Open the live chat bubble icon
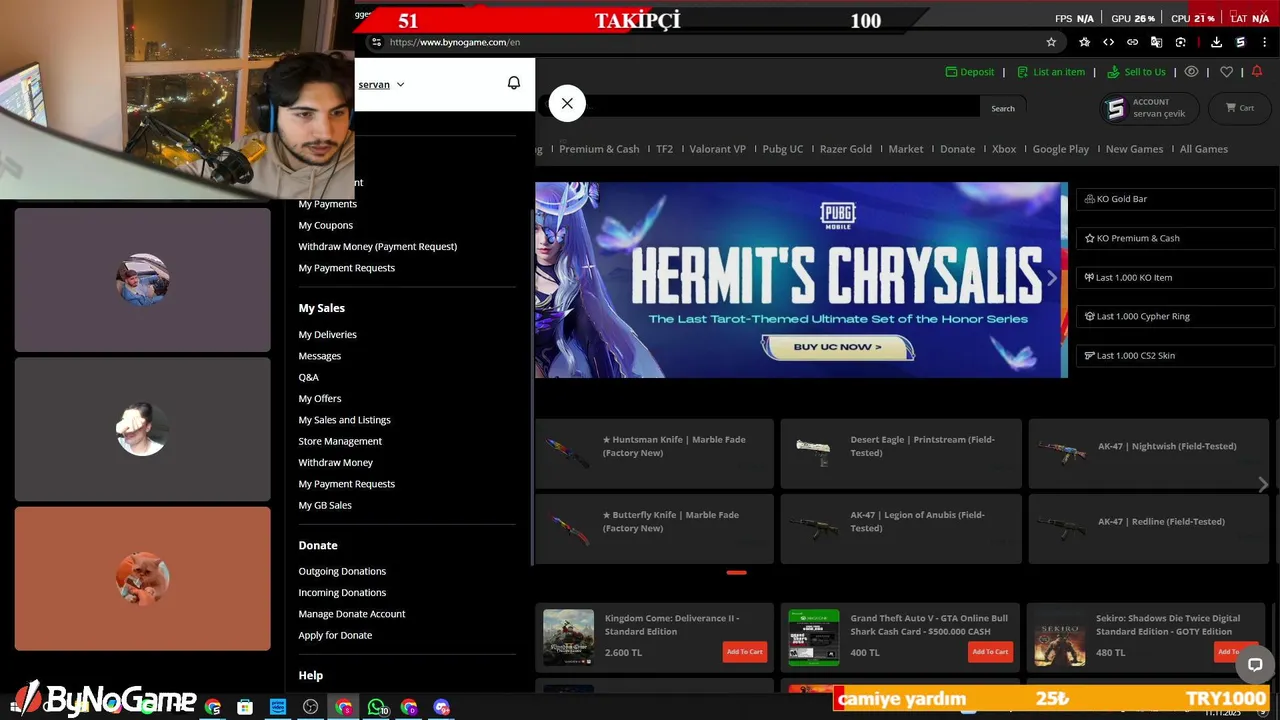Image resolution: width=1280 pixels, height=720 pixels. (1255, 665)
